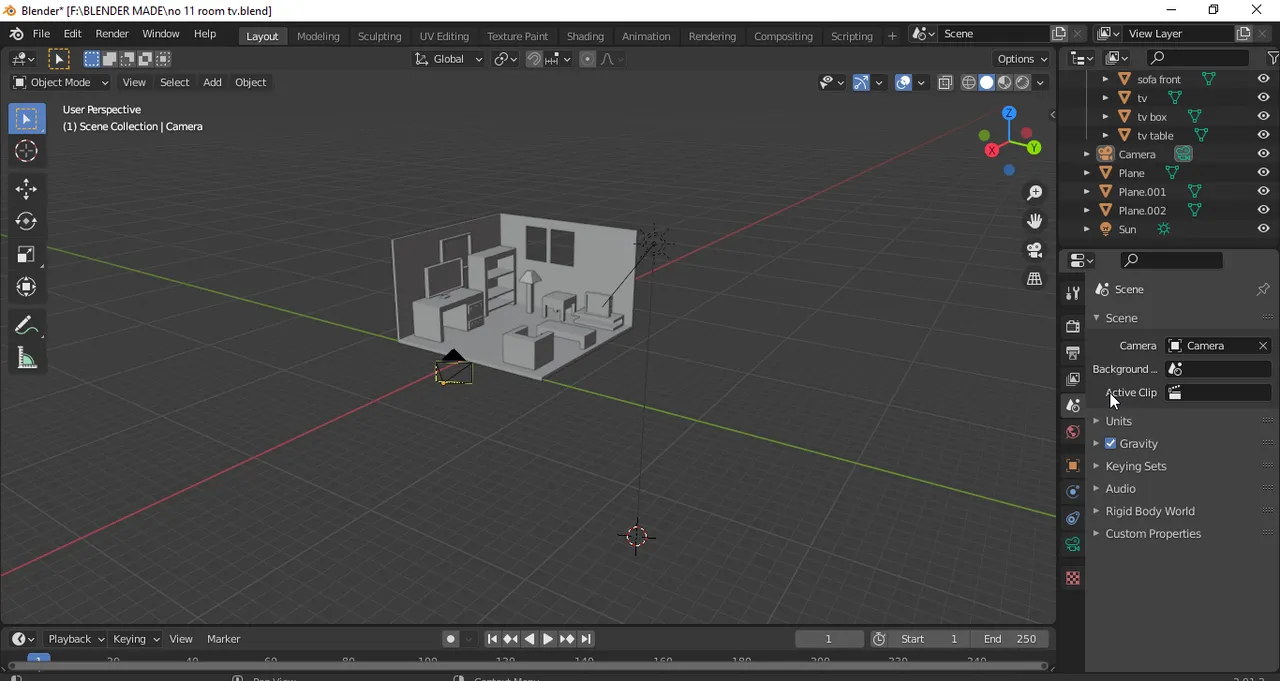Open the green Camera data properties tab
The image size is (1280, 681).
(1073, 545)
